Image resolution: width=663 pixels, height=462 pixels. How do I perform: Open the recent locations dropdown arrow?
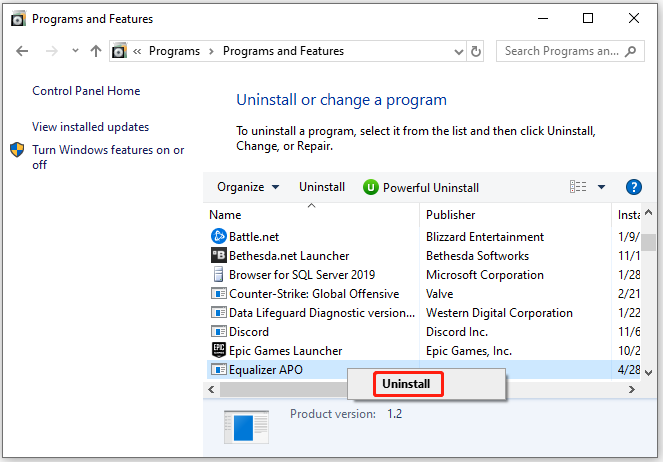click(75, 51)
